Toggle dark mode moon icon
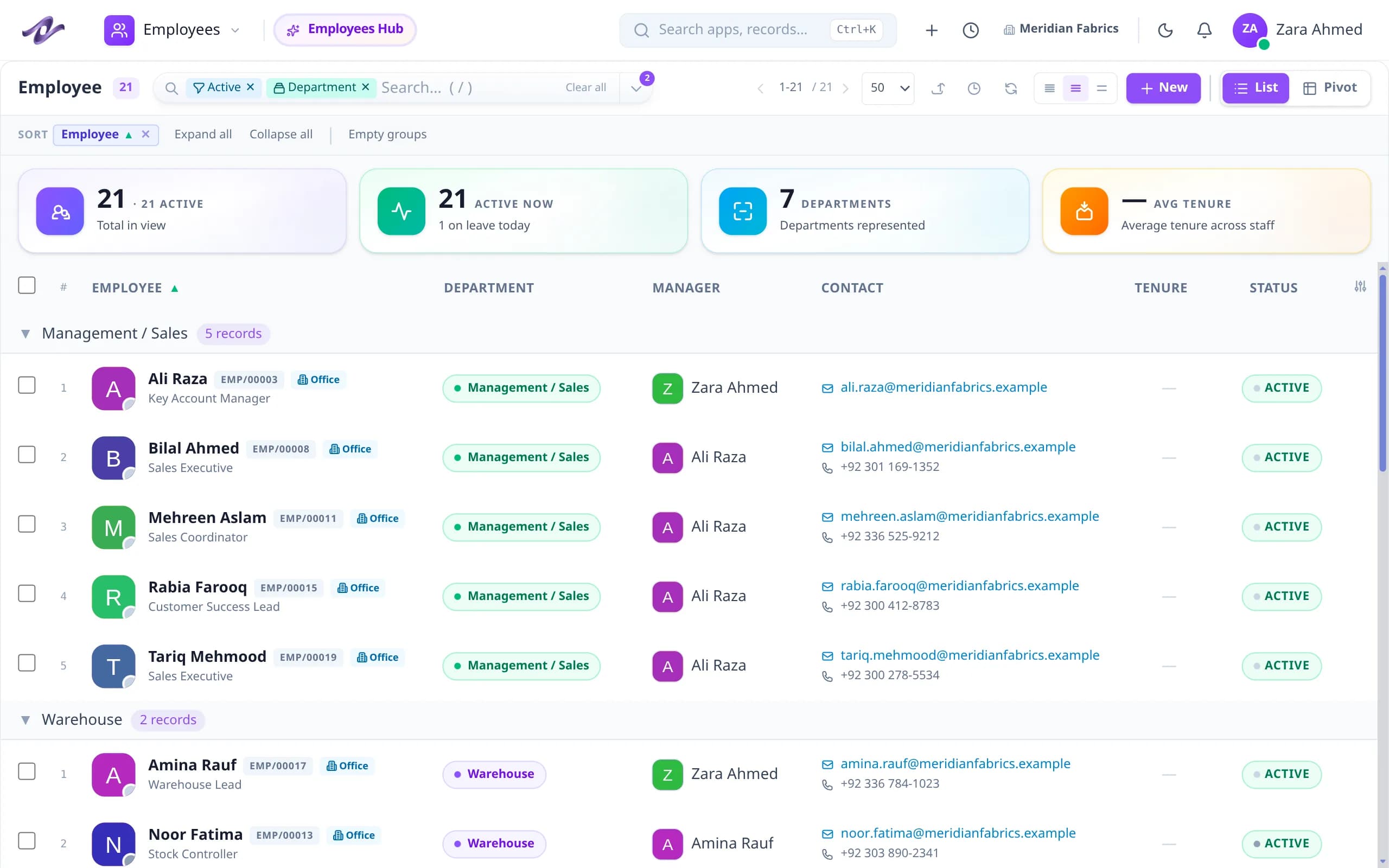Viewport: 1389px width, 868px height. [x=1165, y=30]
